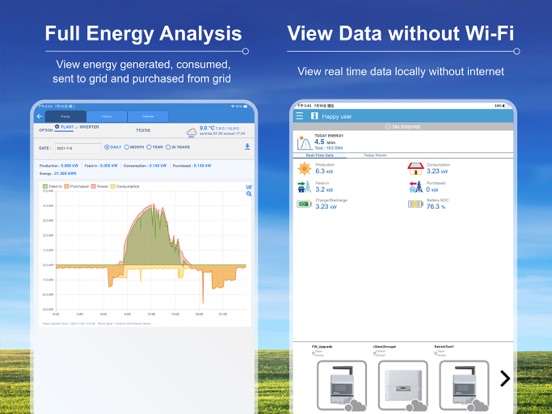Viewport: 552px width, 414px height.
Task: Click the green Charge/Discharge battery icon
Action: click(x=304, y=204)
